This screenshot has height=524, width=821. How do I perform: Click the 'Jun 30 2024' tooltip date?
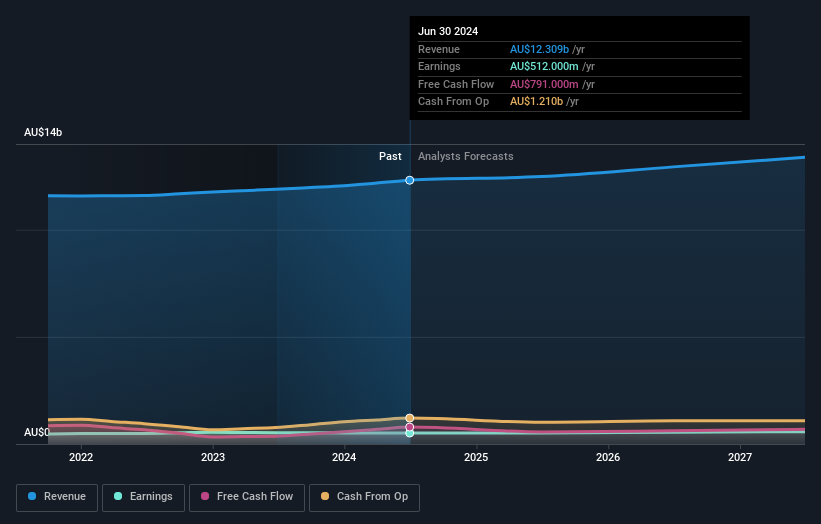tap(448, 31)
